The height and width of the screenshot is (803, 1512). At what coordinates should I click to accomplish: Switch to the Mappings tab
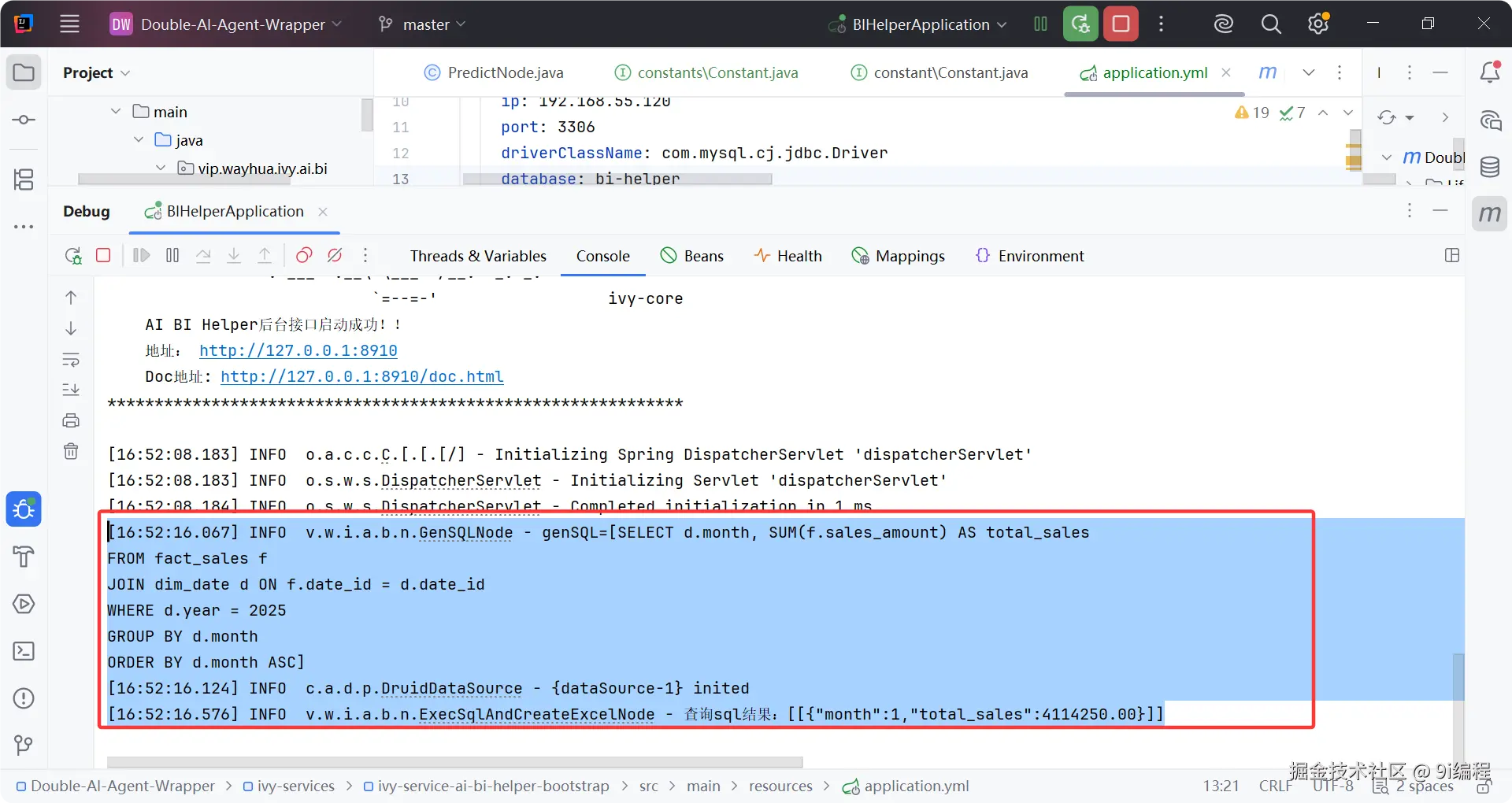pyautogui.click(x=898, y=256)
